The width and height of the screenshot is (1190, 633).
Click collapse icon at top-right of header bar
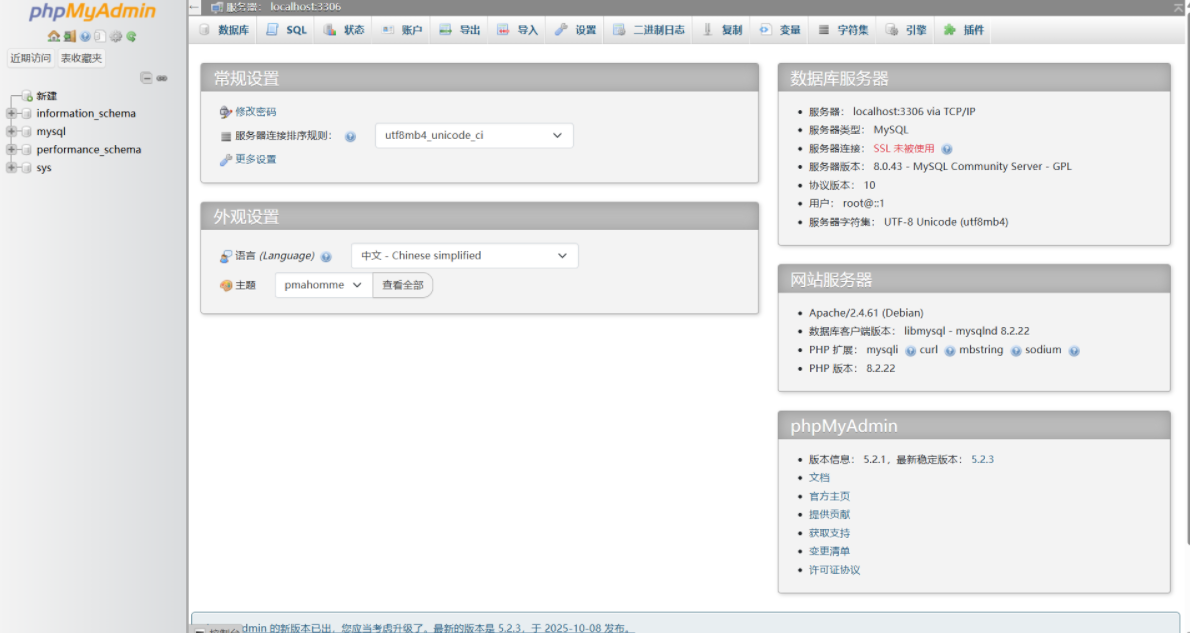coord(1179,7)
